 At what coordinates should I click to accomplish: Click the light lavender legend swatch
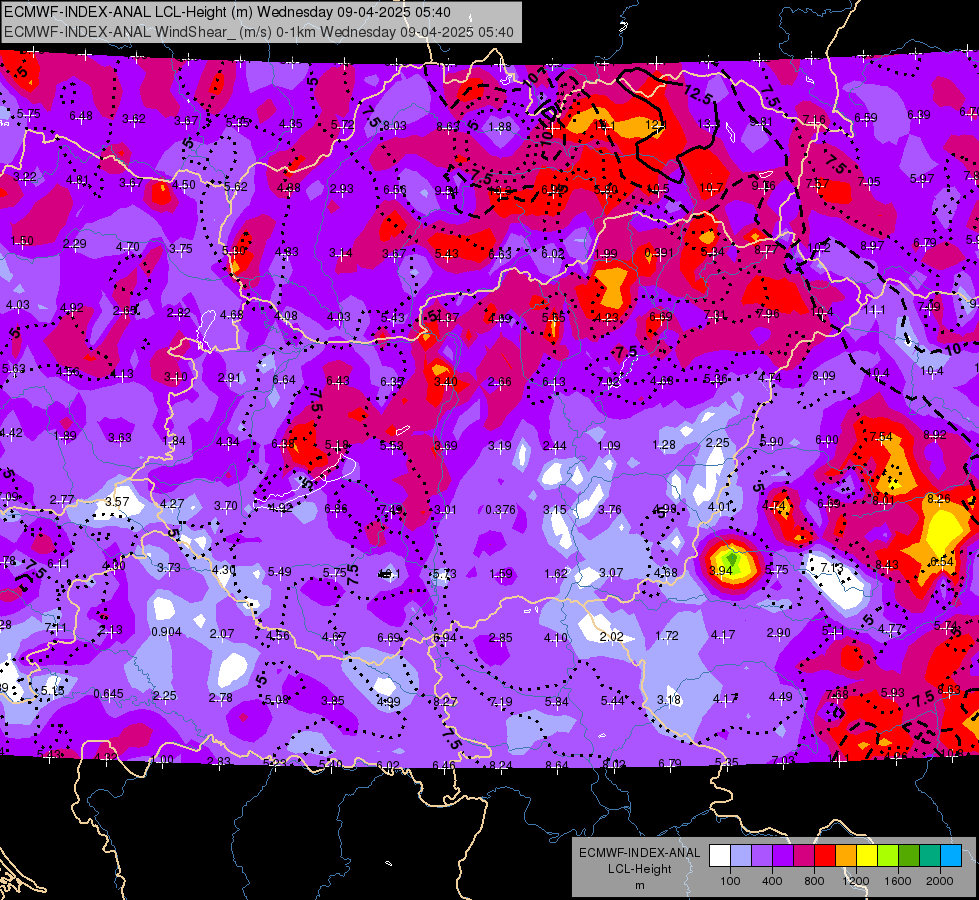741,856
